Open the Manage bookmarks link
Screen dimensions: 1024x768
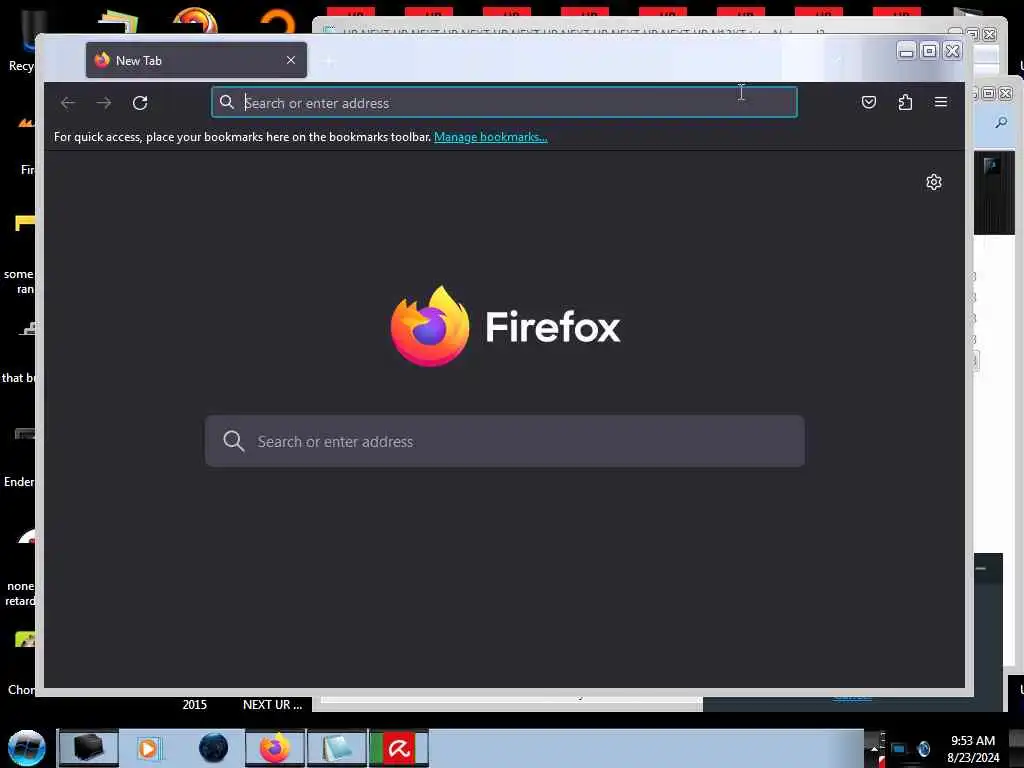click(490, 137)
